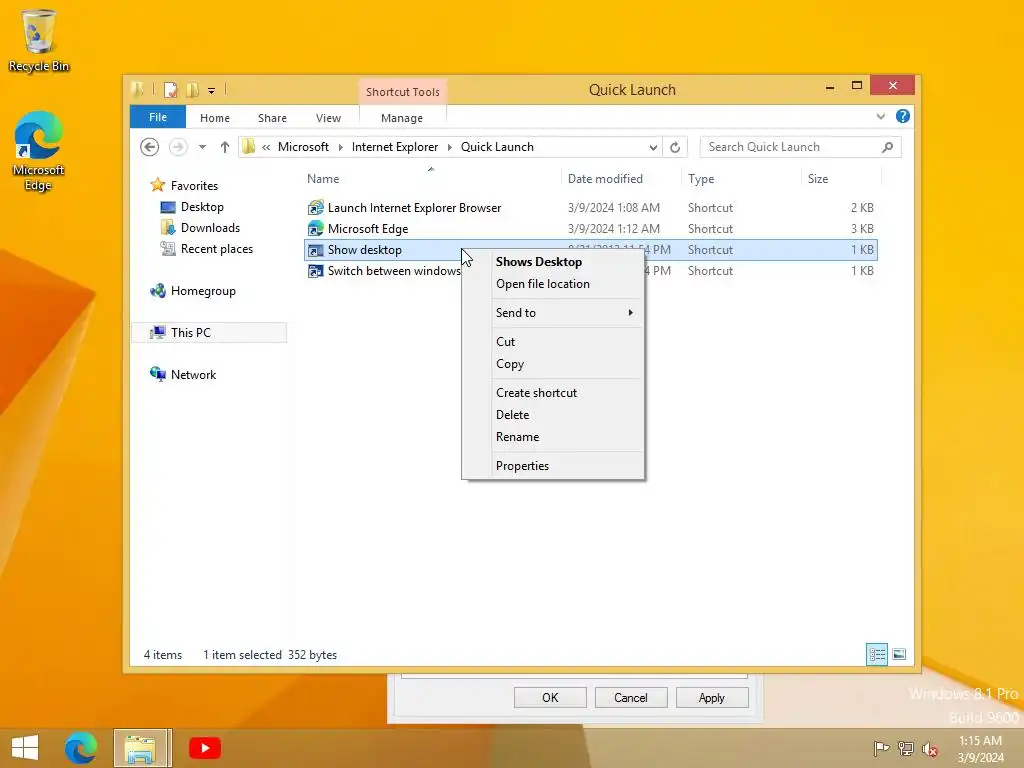Click the muted volume tray icon
This screenshot has height=768, width=1024.
click(x=929, y=748)
